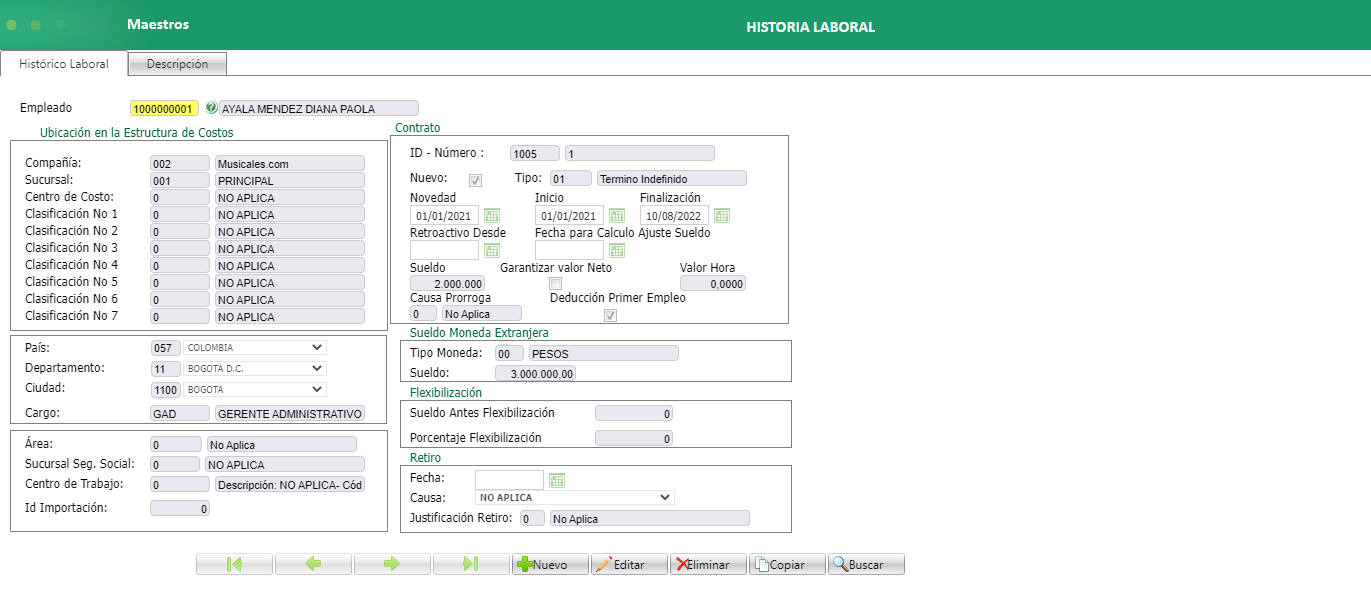
Task: Switch to the Histórico Laboral tab
Action: pyautogui.click(x=64, y=64)
